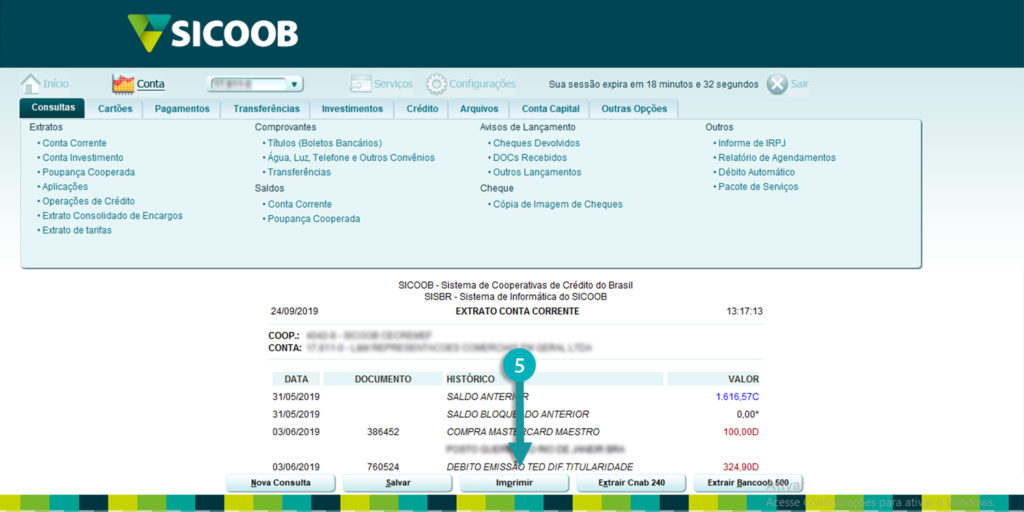The width and height of the screenshot is (1024, 512).
Task: Open the Pagamentos tab
Action: [182, 109]
